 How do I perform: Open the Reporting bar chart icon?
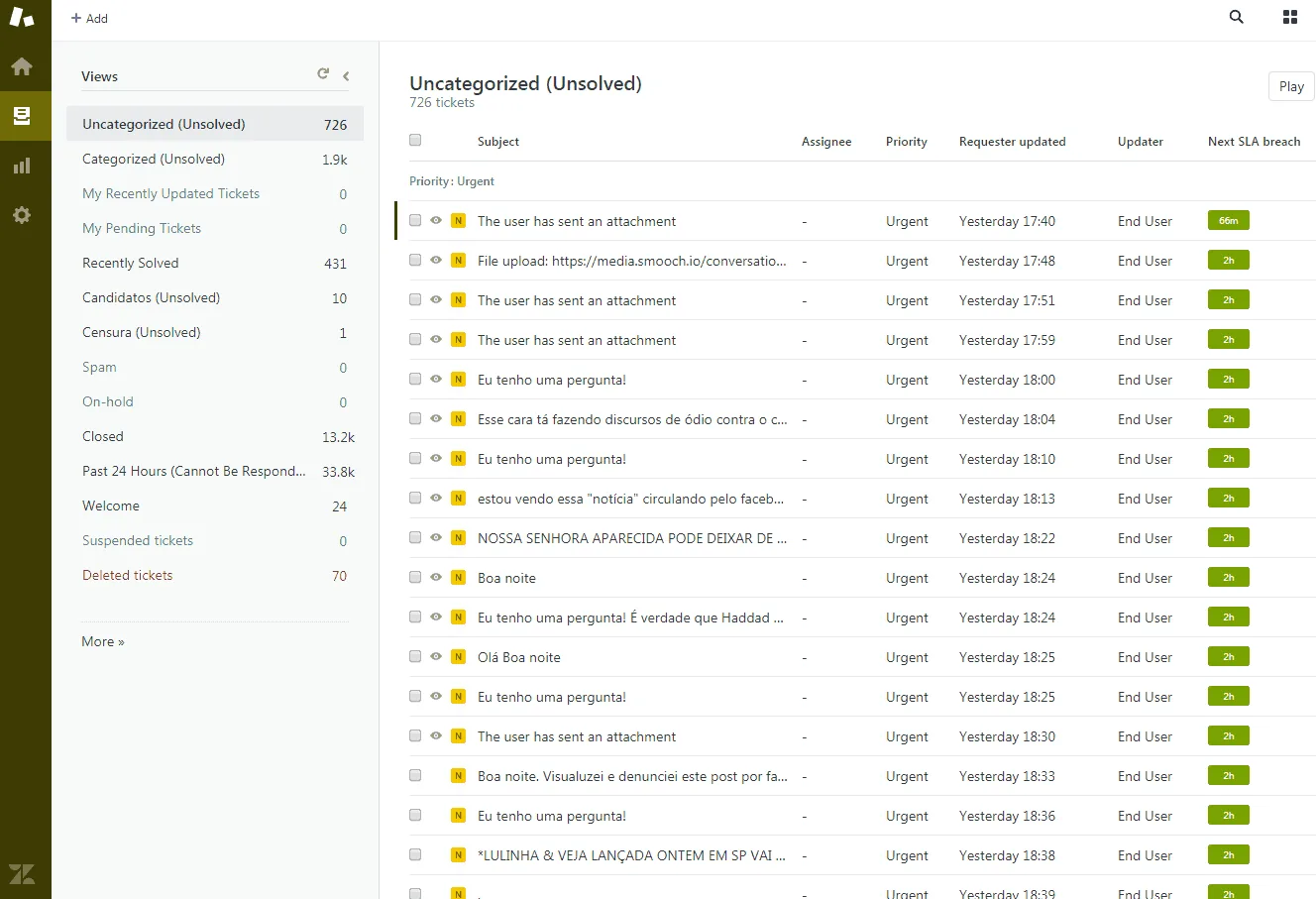(22, 166)
